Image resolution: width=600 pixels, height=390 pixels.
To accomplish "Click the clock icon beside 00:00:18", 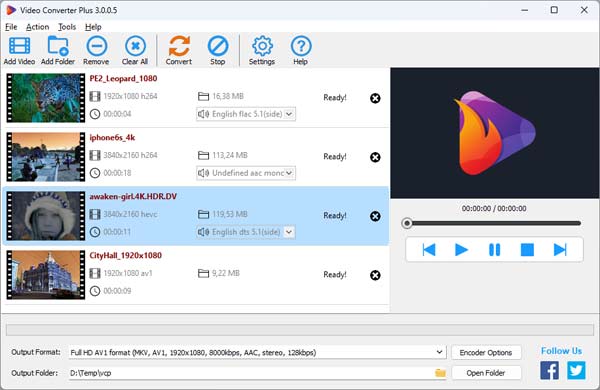I will [x=95, y=173].
